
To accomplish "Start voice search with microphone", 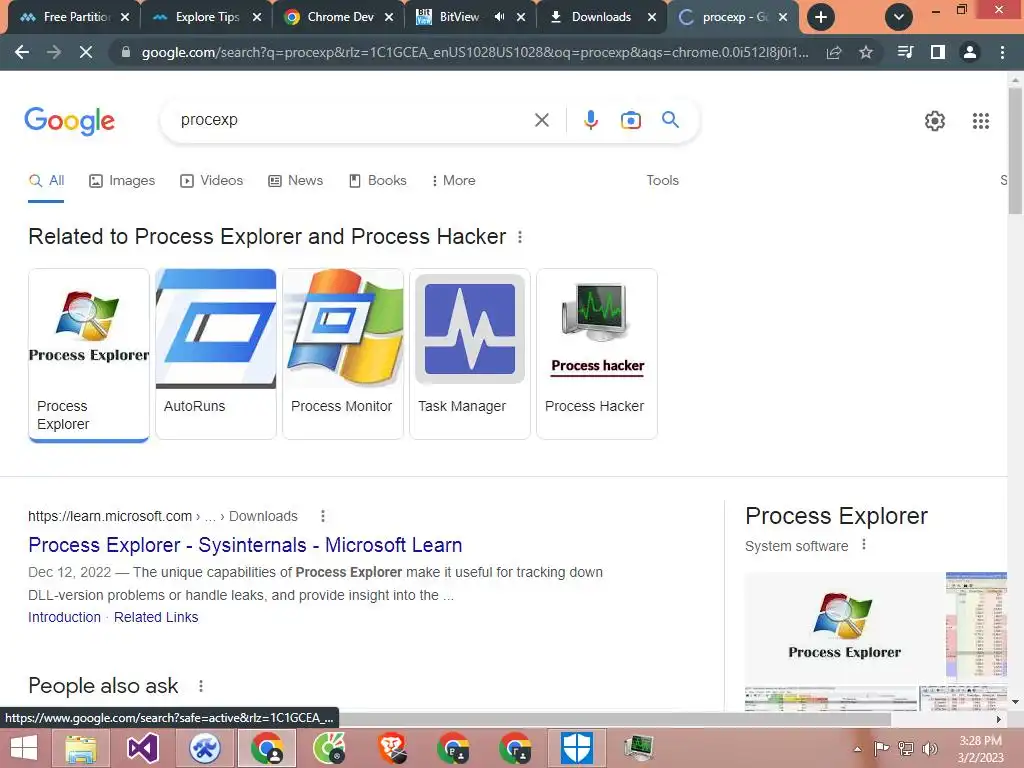I will click(x=590, y=120).
